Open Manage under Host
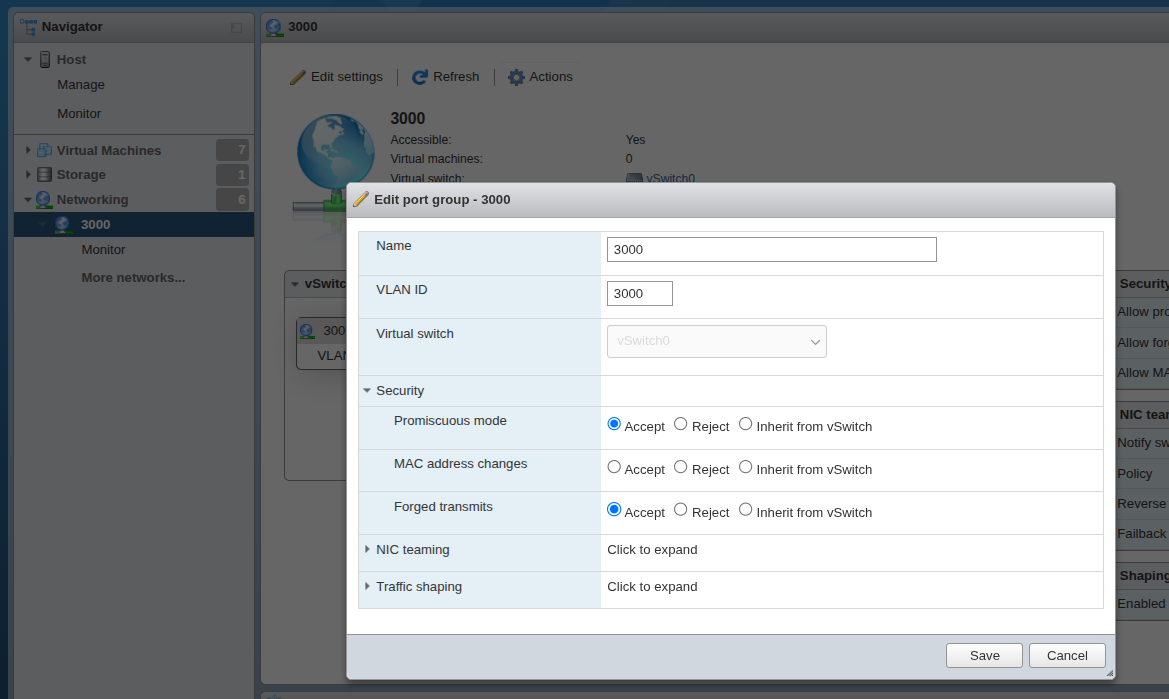This screenshot has width=1169, height=699. 81,85
